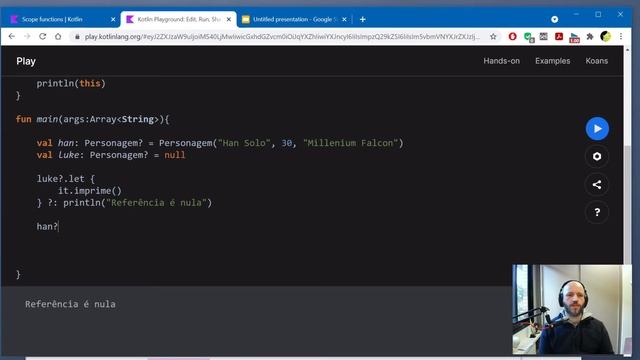Viewport: 640px width, 360px height.
Task: Open the Hands-on link
Action: click(x=502, y=61)
